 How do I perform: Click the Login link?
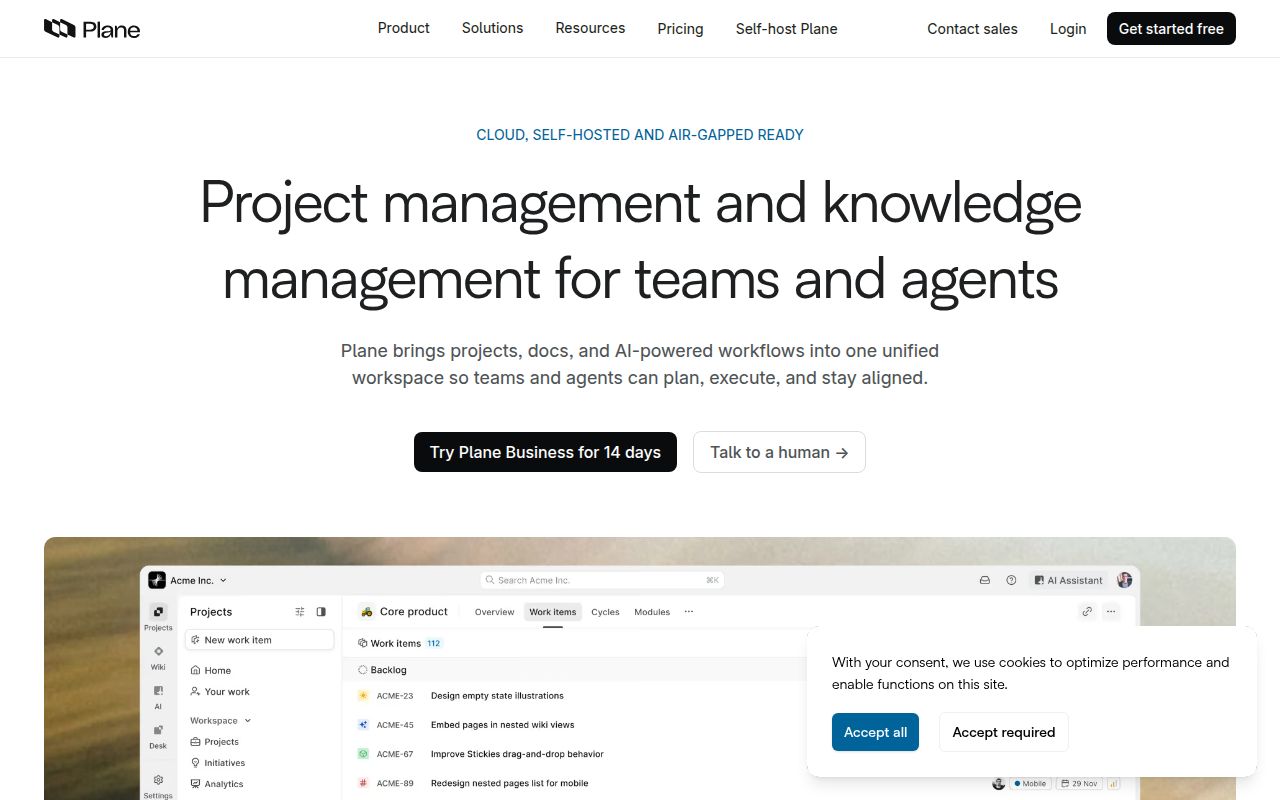pyautogui.click(x=1068, y=29)
